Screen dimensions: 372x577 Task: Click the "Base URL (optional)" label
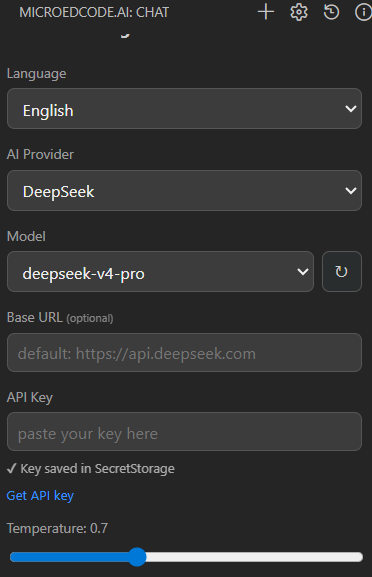click(x=60, y=318)
